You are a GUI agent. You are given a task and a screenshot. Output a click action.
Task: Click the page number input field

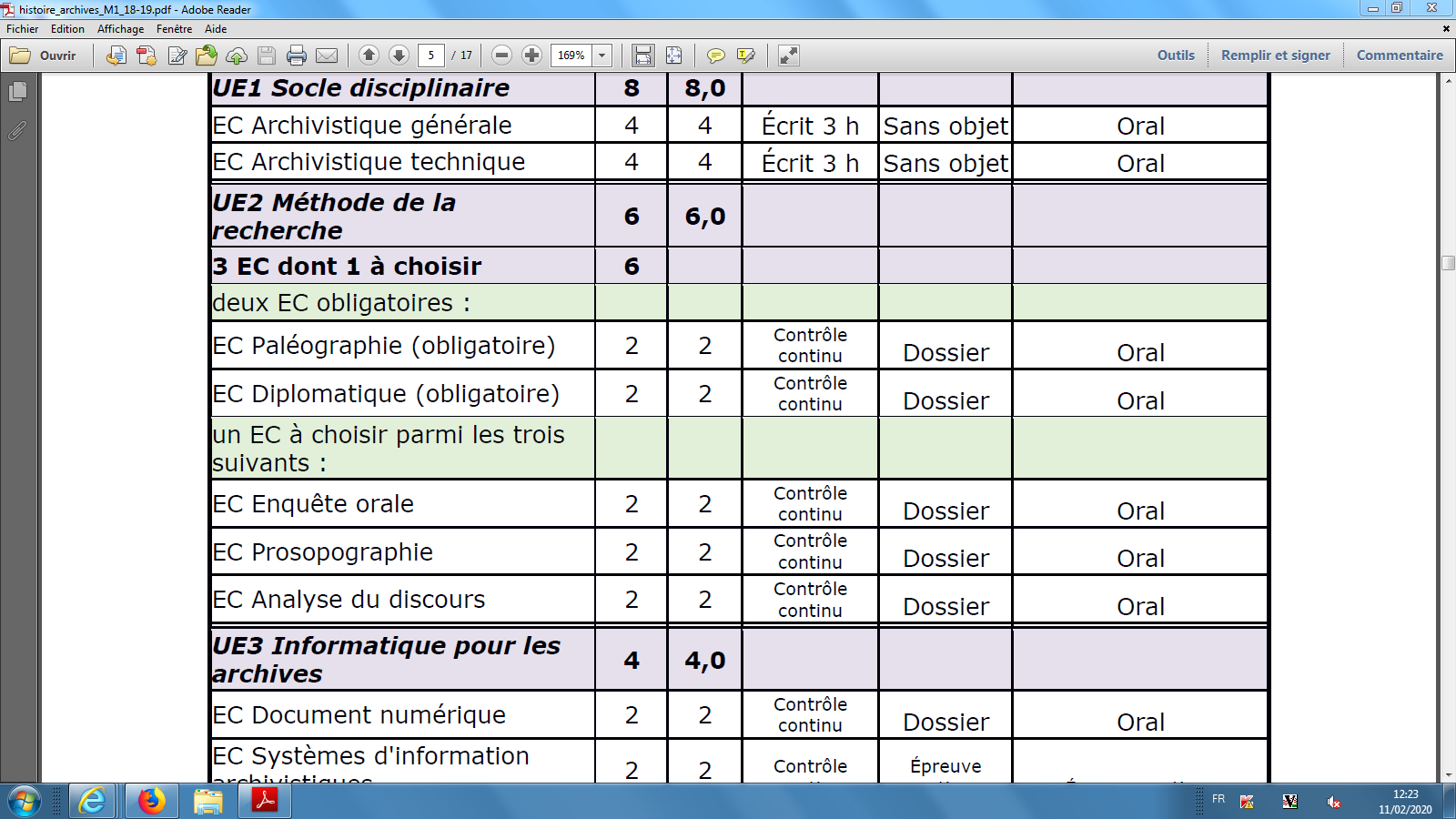coord(431,56)
